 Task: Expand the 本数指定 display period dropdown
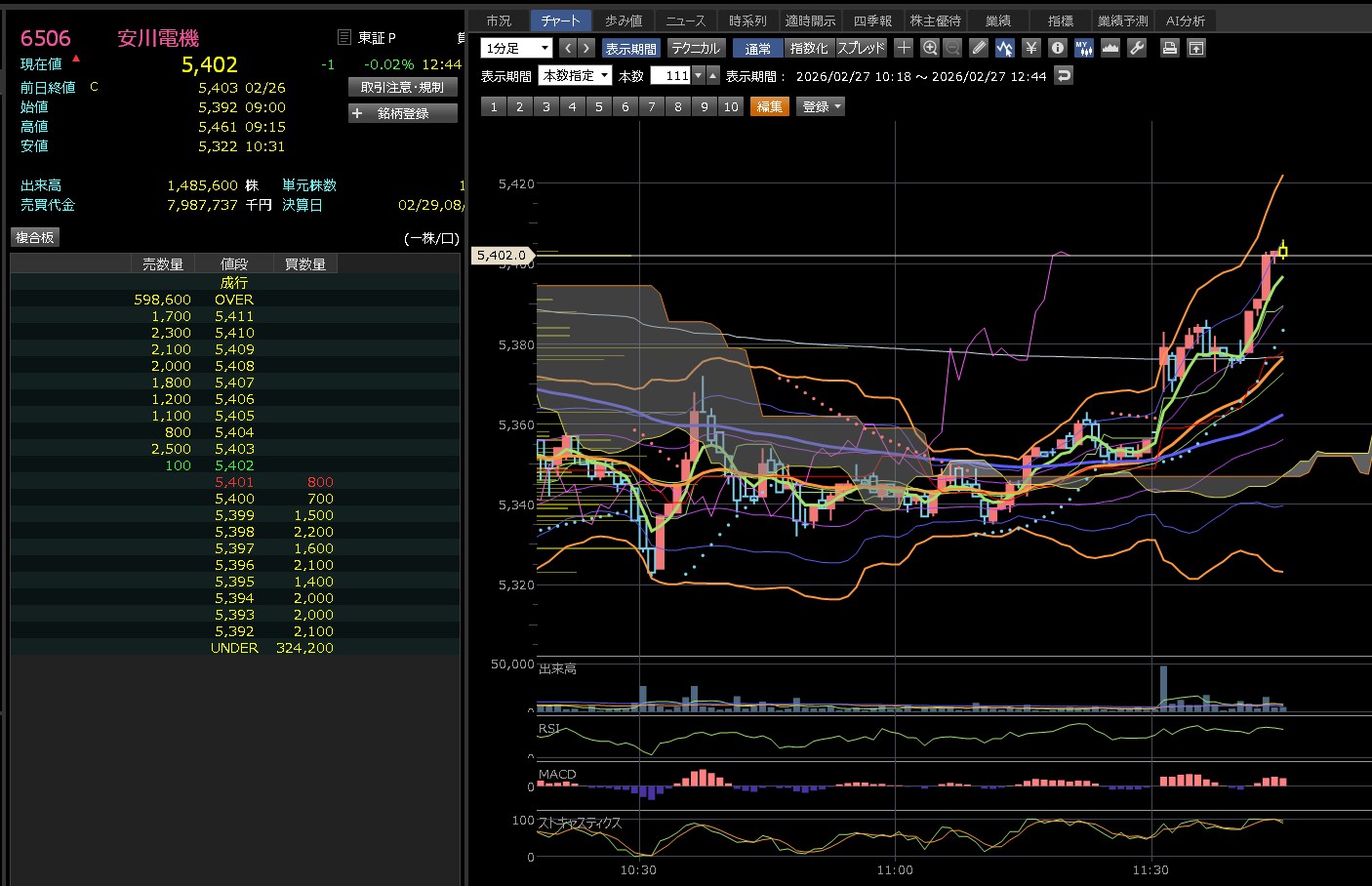coord(575,75)
